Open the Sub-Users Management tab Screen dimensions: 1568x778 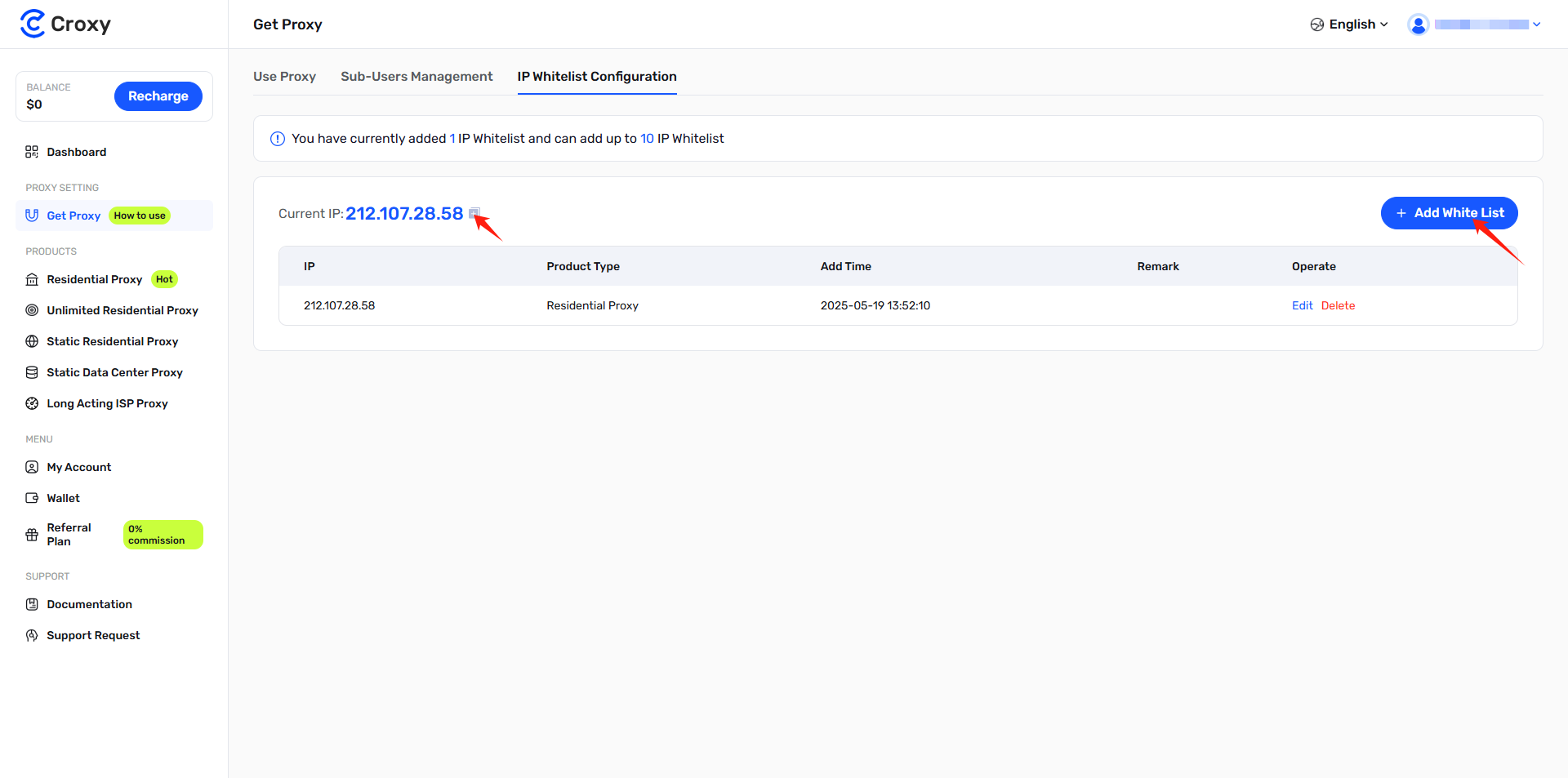pos(416,76)
